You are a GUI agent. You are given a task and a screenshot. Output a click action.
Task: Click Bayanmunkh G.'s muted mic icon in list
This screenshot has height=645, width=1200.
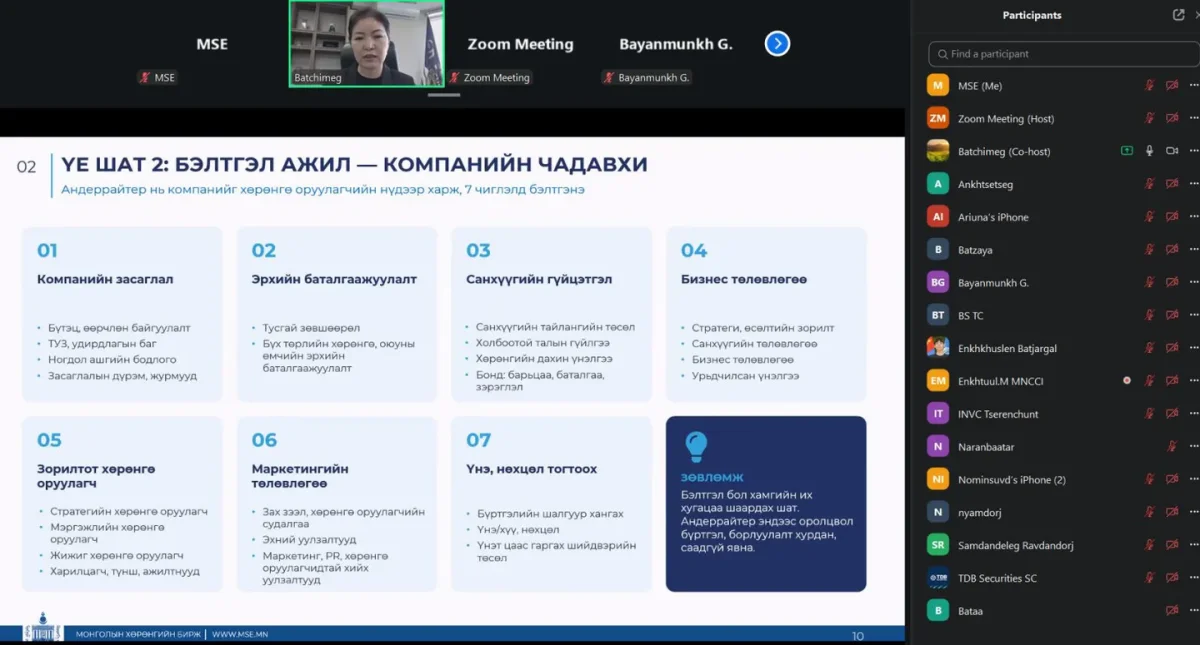click(1149, 283)
